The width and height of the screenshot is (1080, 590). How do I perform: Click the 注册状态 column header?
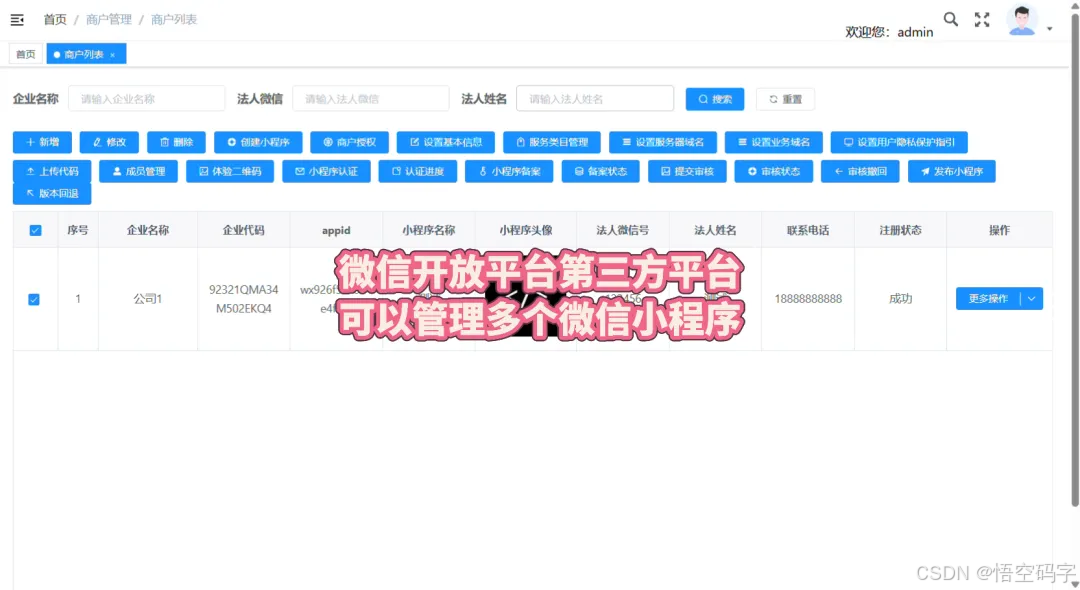(x=900, y=230)
